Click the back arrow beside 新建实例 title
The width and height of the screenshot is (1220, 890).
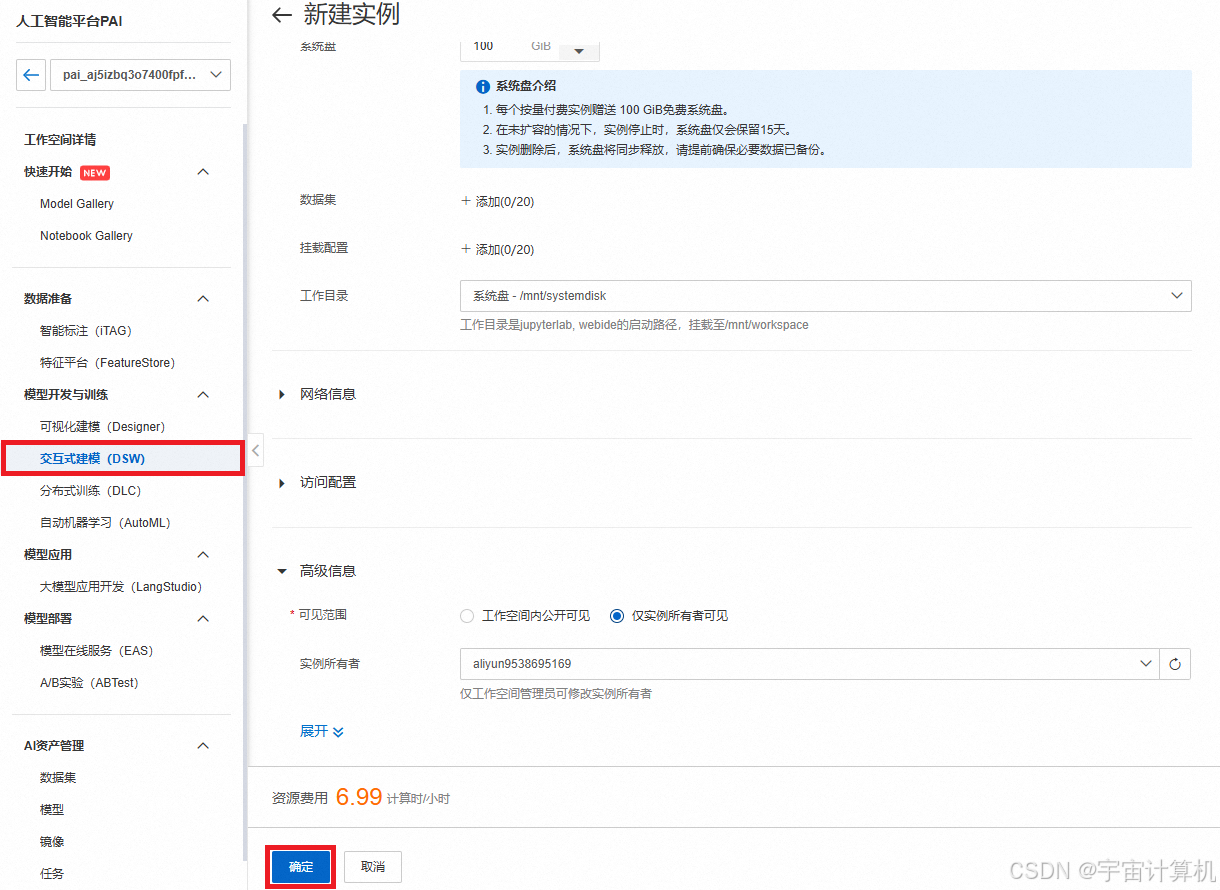281,15
